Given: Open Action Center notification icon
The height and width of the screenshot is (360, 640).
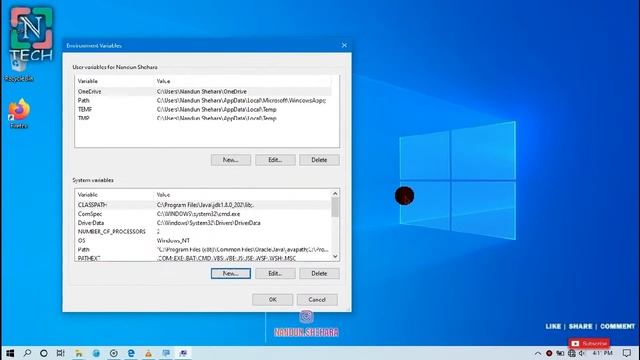Looking at the screenshot, I should pyautogui.click(x=627, y=353).
